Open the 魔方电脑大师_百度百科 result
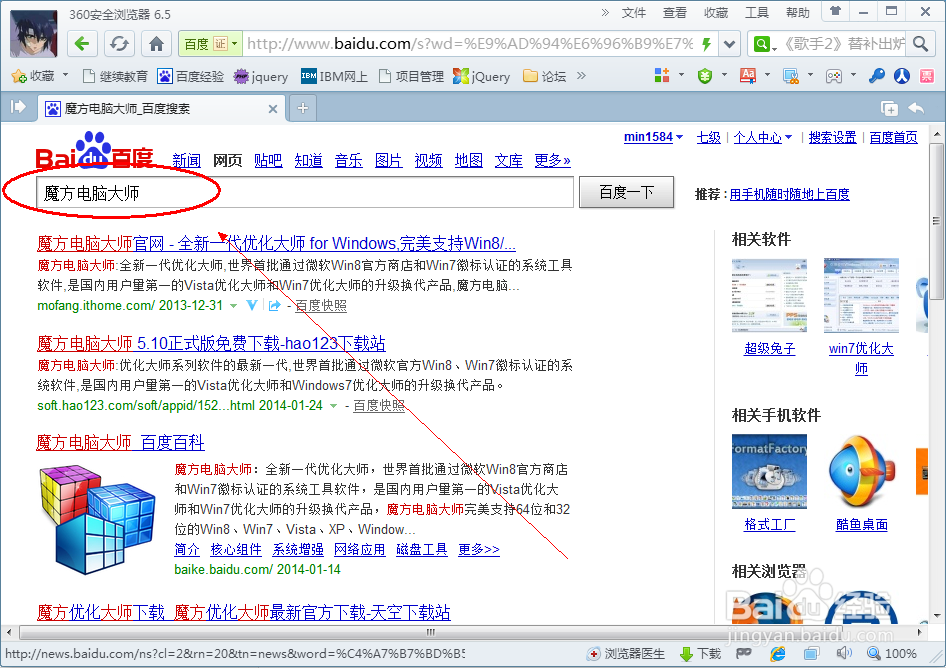The height and width of the screenshot is (668, 946). 121,442
